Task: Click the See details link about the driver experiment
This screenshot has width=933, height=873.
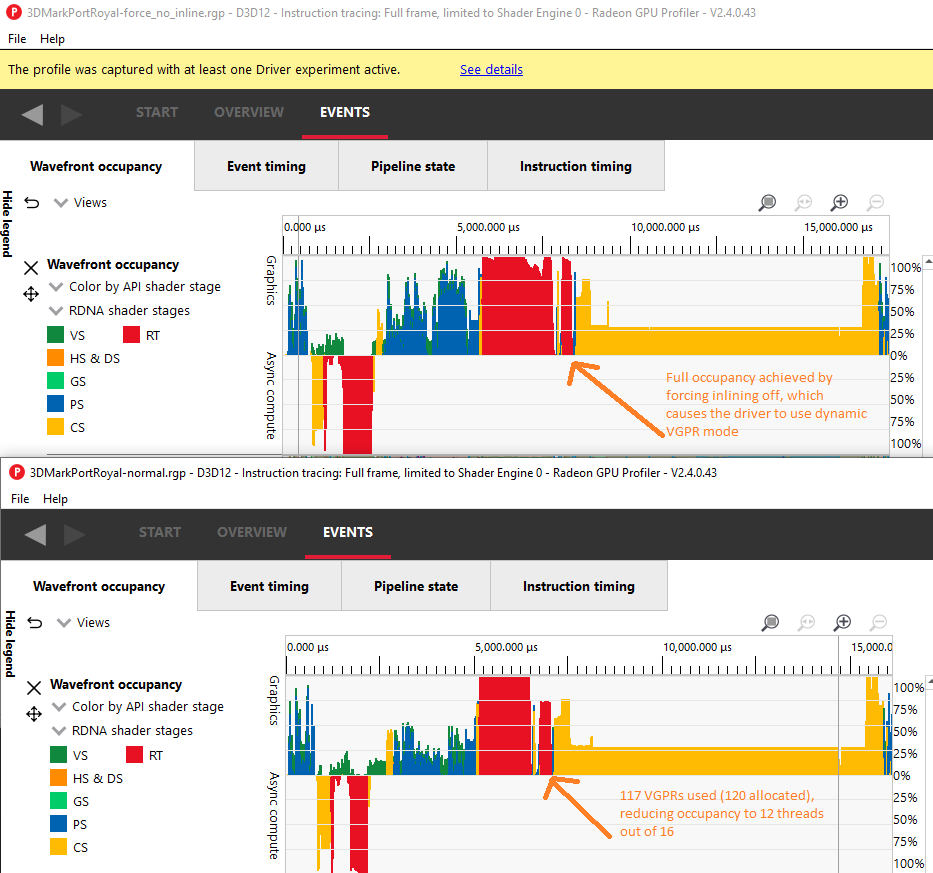Action: (491, 69)
